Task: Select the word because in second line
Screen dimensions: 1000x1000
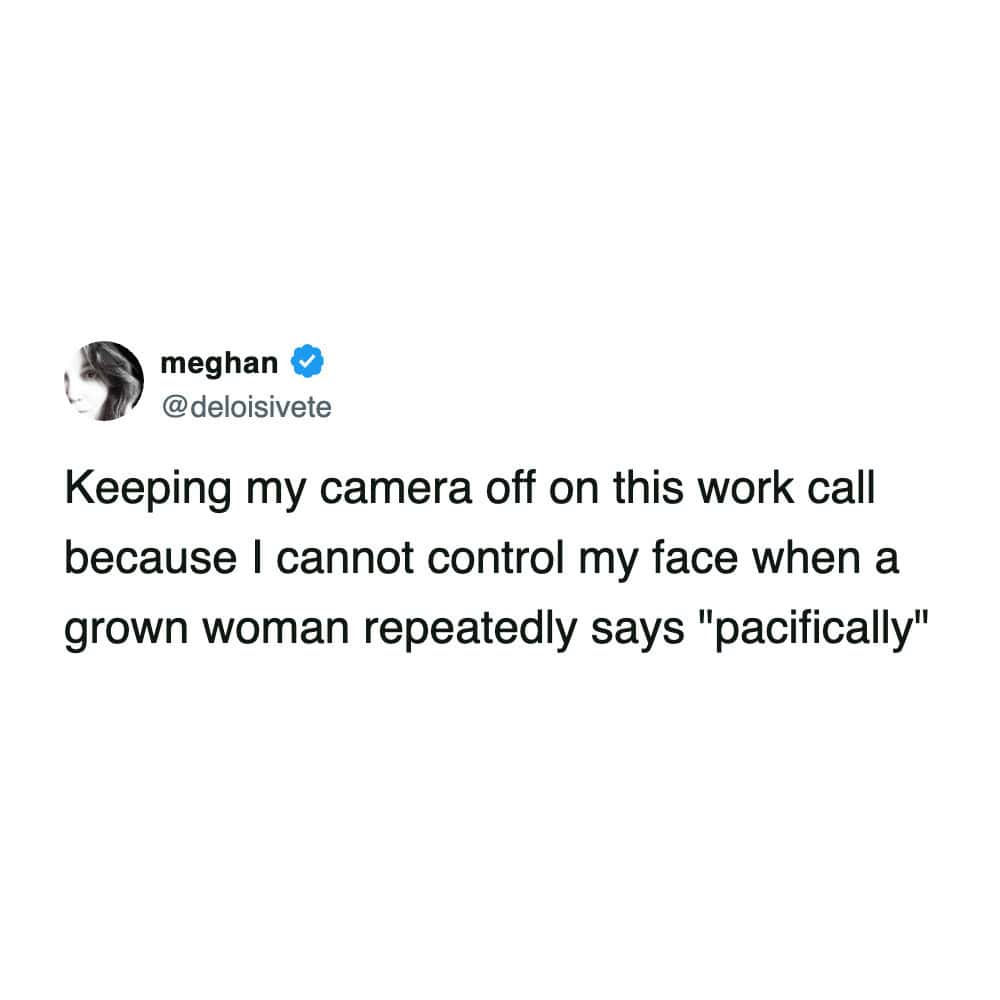Action: coord(151,559)
